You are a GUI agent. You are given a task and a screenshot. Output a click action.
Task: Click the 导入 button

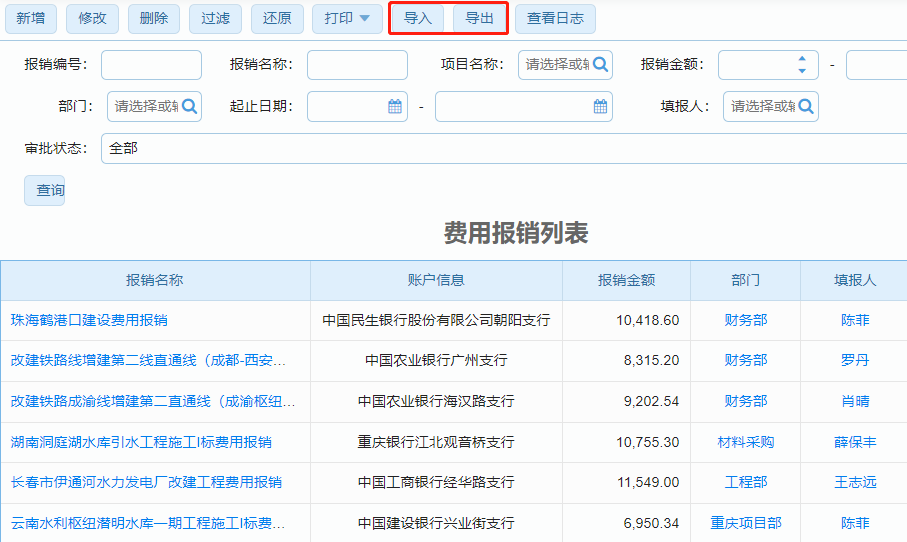(x=418, y=18)
